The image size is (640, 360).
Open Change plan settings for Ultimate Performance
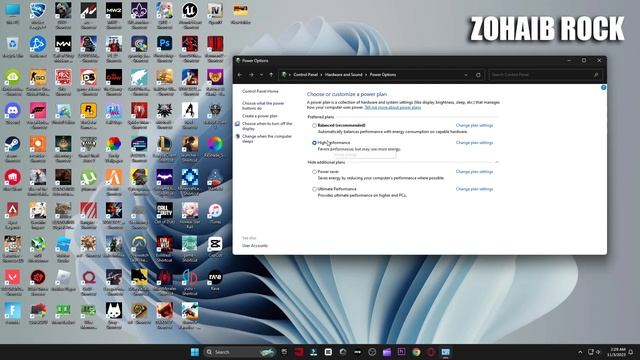[474, 189]
